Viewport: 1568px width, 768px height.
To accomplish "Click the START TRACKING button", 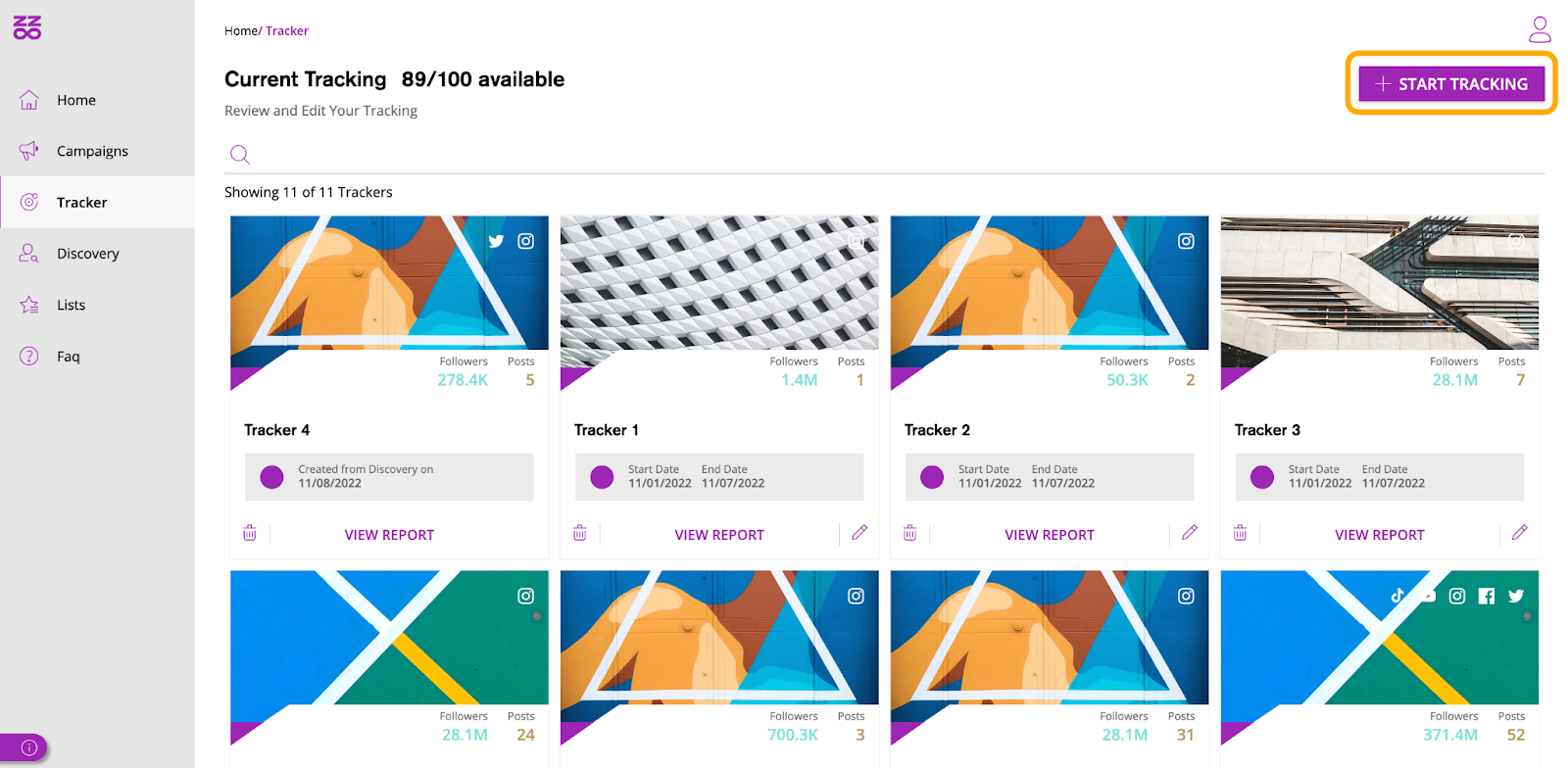I will click(1451, 84).
